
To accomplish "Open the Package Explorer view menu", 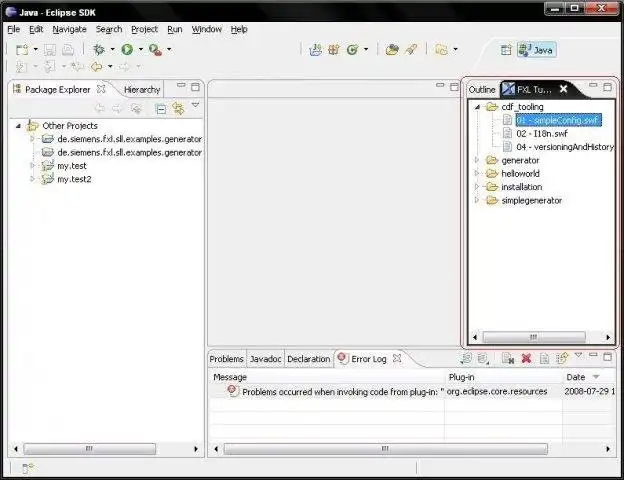I will (195, 105).
